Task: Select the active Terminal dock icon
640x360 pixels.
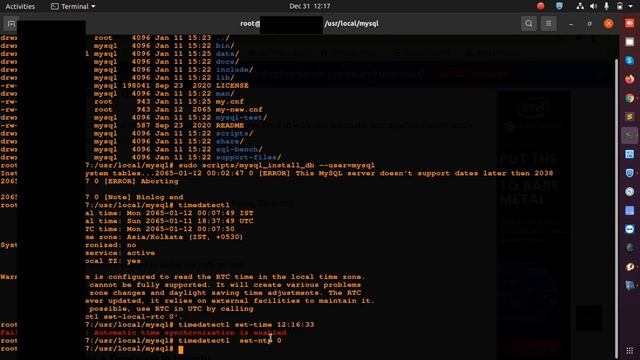Action: [x=629, y=136]
